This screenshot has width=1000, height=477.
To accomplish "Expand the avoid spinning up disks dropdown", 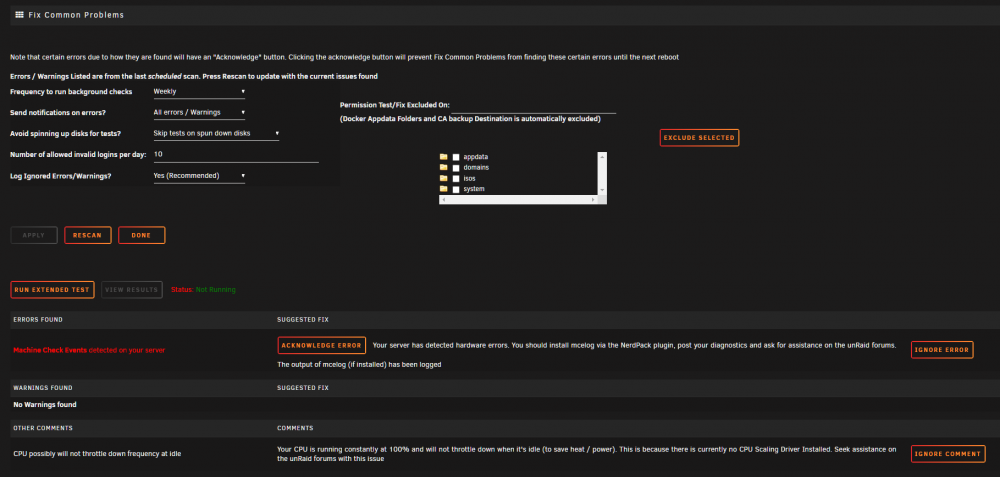I will [x=216, y=134].
